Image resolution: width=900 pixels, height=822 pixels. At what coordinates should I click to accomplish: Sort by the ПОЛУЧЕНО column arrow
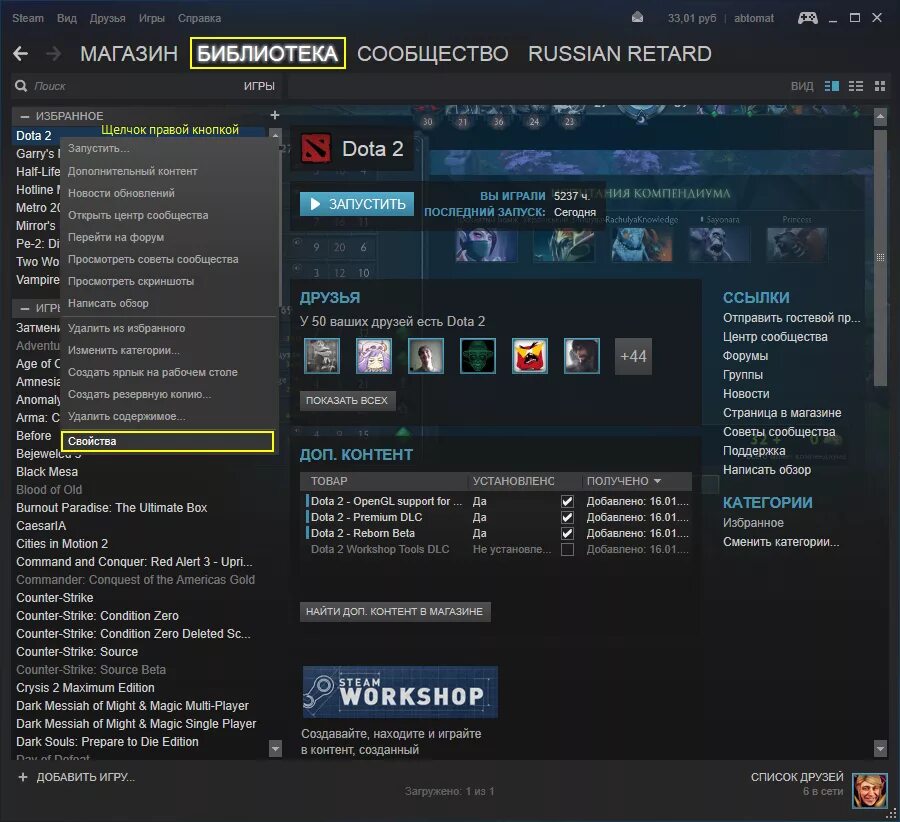pyautogui.click(x=657, y=481)
